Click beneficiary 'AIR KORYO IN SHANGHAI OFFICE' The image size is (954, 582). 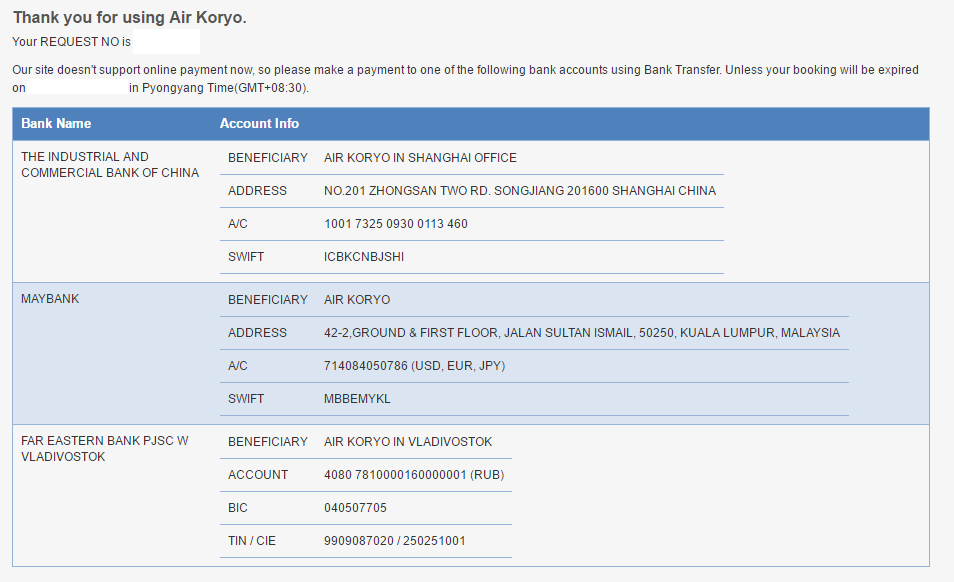point(420,158)
